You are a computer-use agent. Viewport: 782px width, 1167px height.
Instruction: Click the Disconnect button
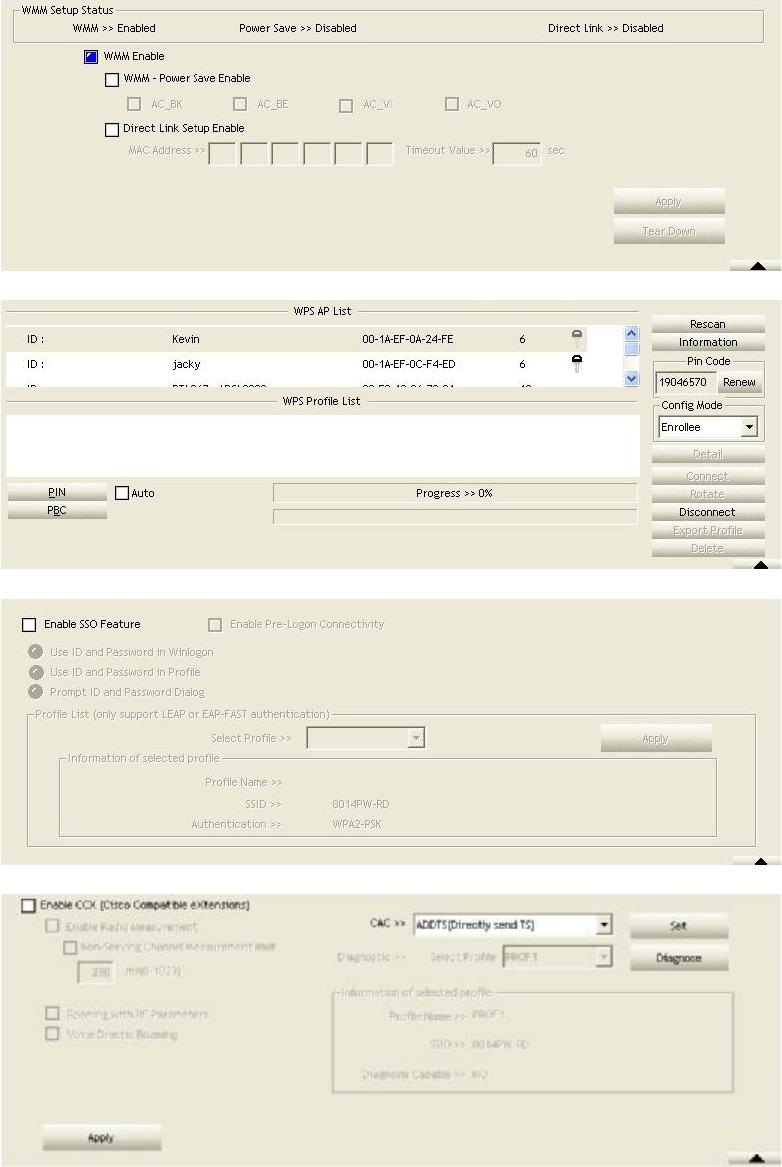click(x=708, y=512)
